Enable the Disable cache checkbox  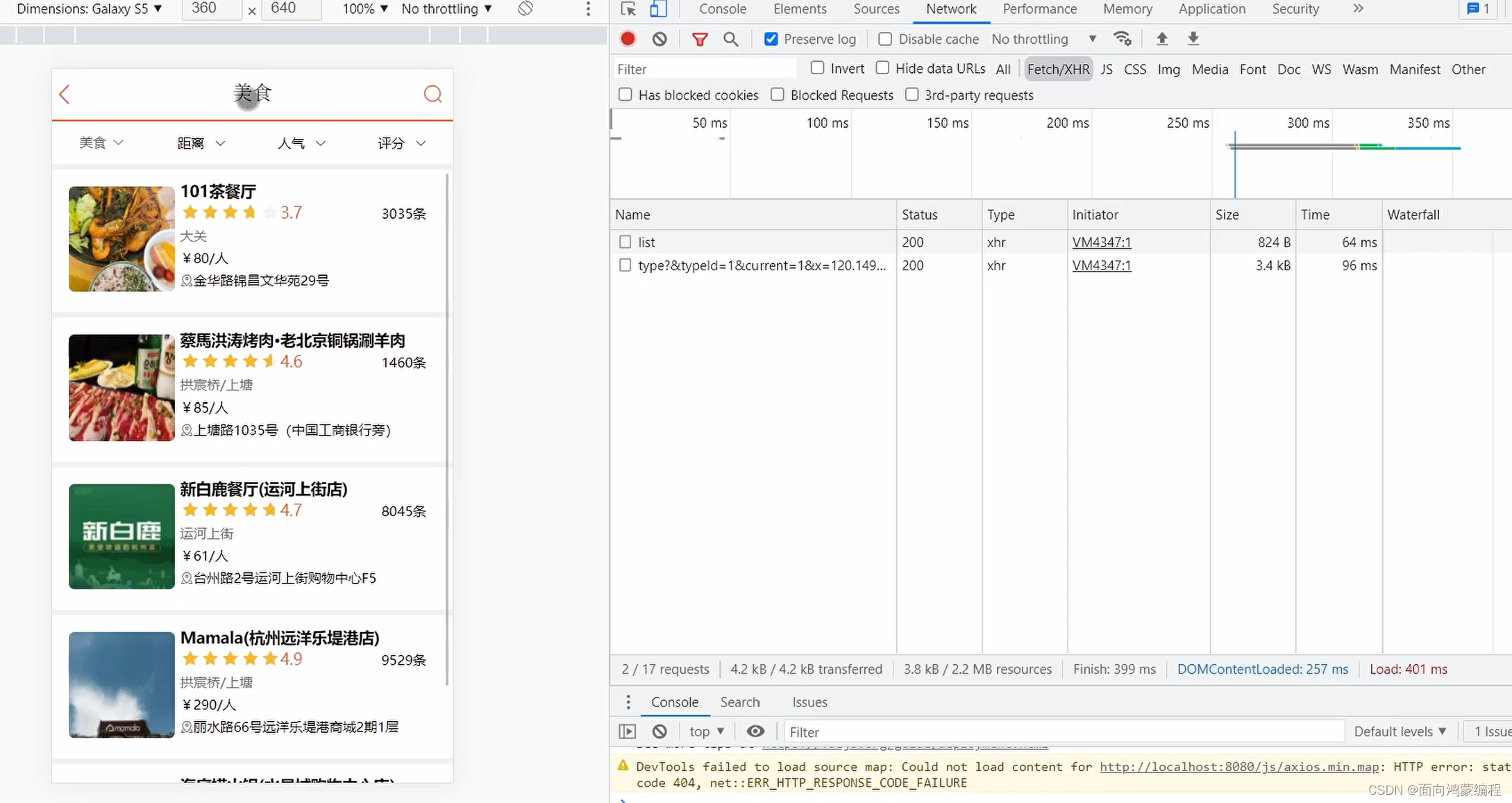pyautogui.click(x=885, y=39)
